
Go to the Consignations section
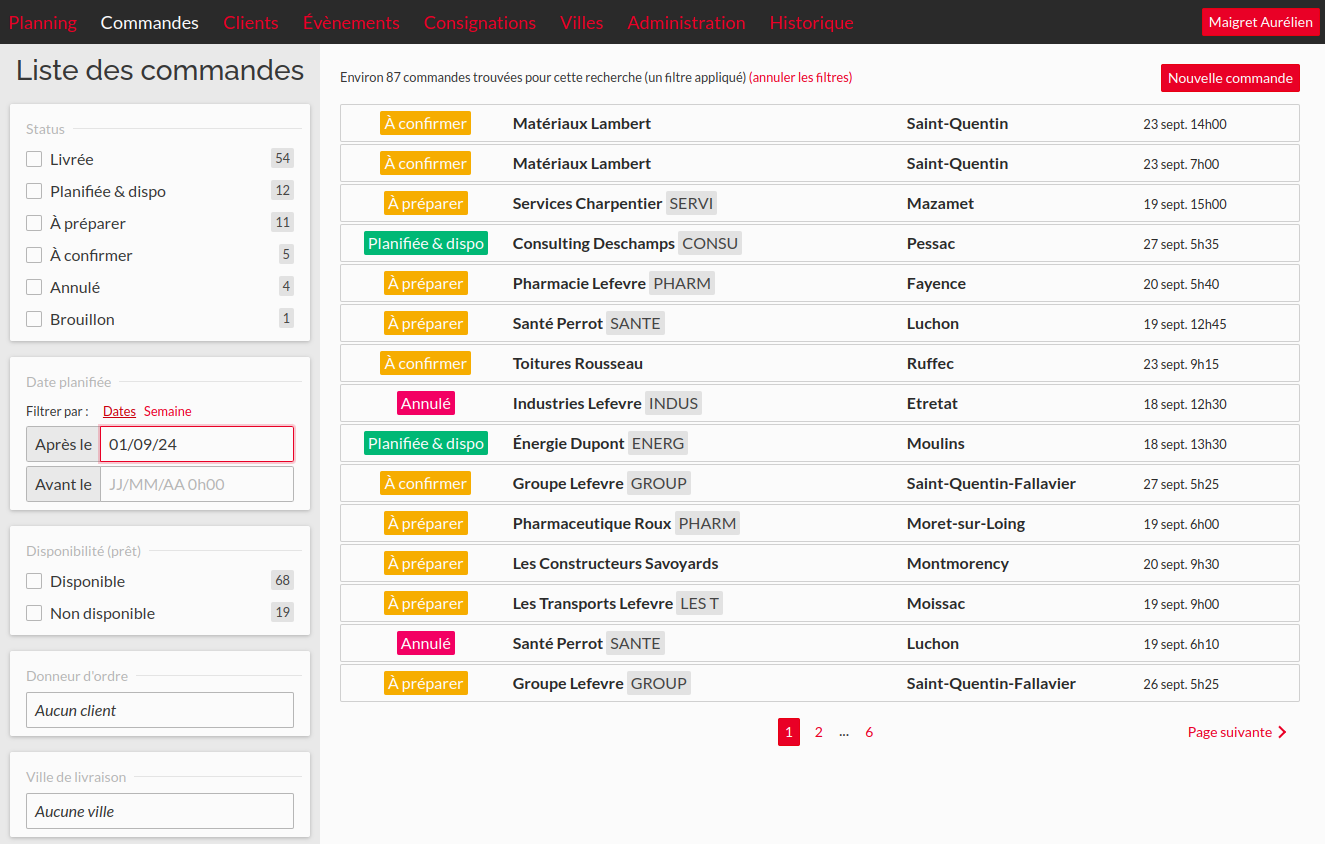[x=480, y=22]
